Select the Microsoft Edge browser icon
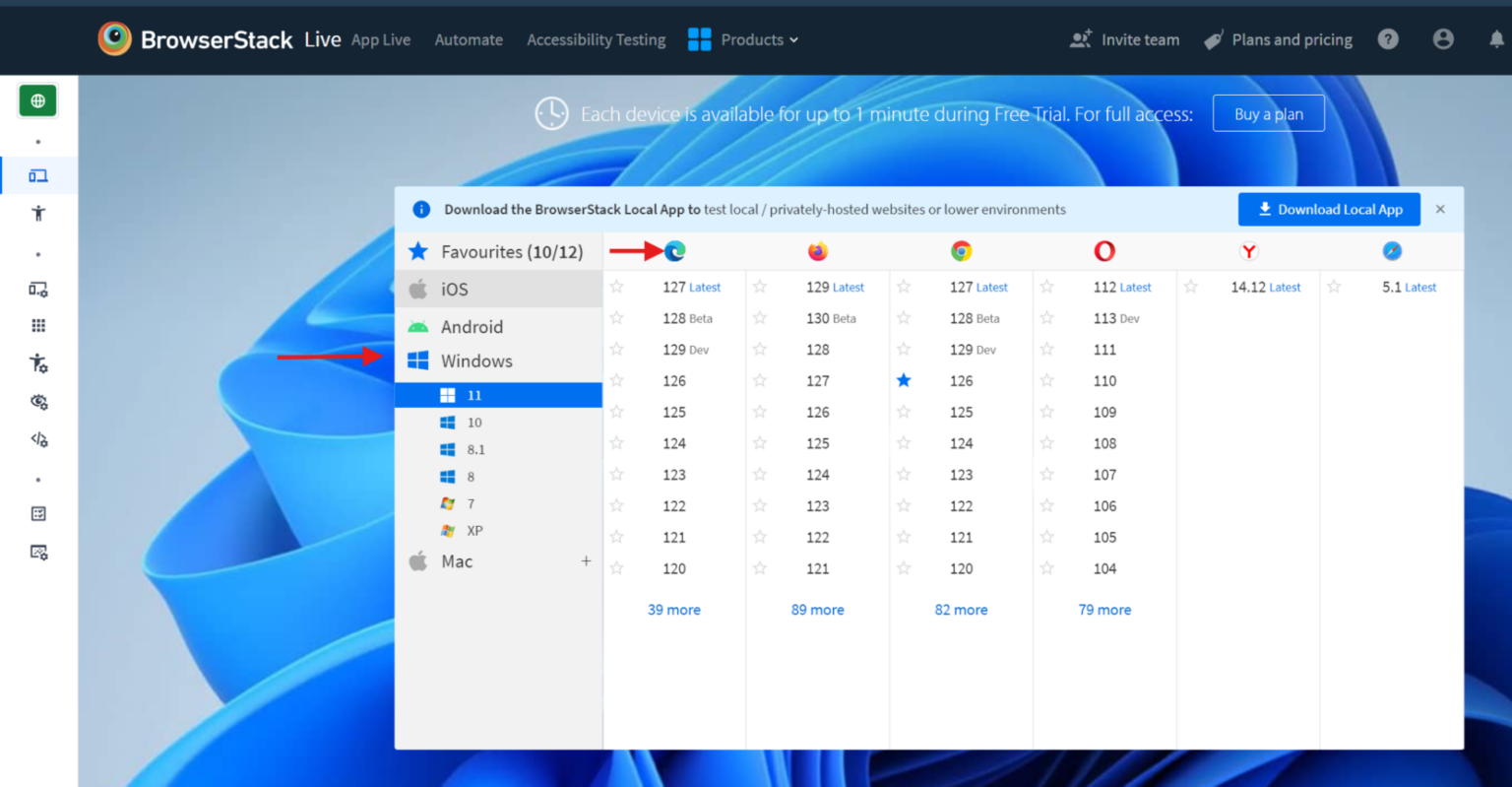This screenshot has height=787, width=1512. (674, 251)
